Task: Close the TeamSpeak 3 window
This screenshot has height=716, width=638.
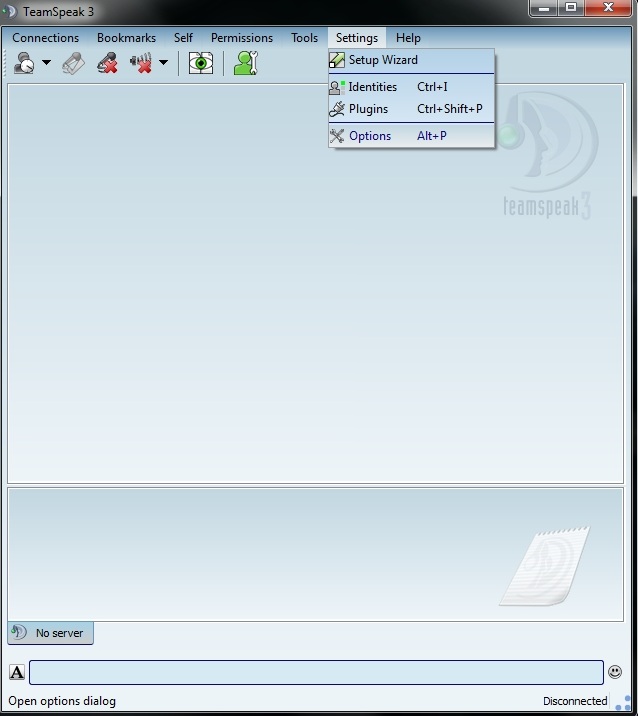Action: (608, 8)
